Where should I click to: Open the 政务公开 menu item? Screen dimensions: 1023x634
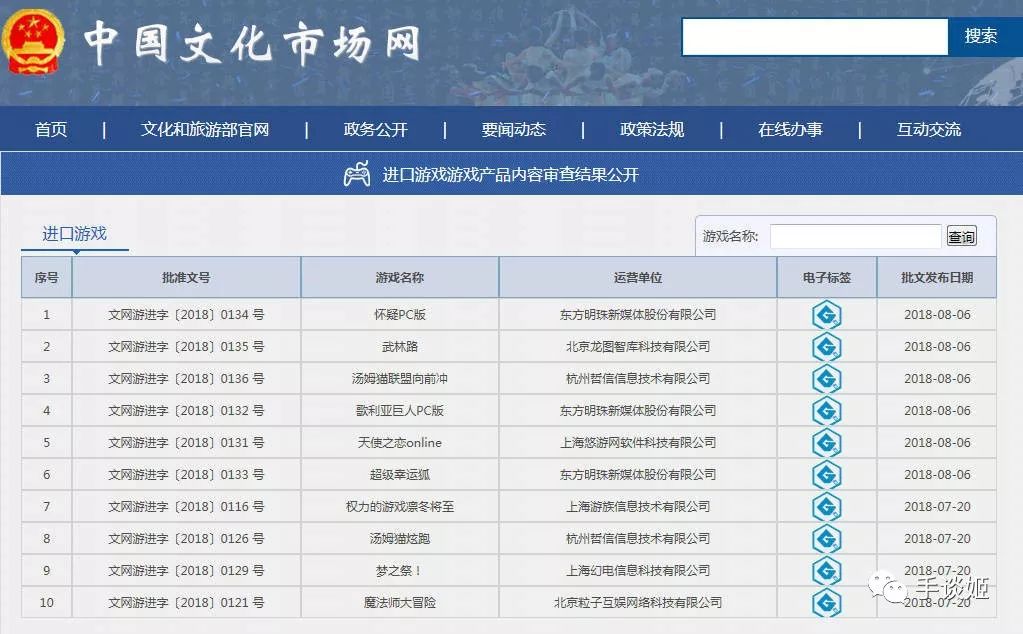coord(374,128)
